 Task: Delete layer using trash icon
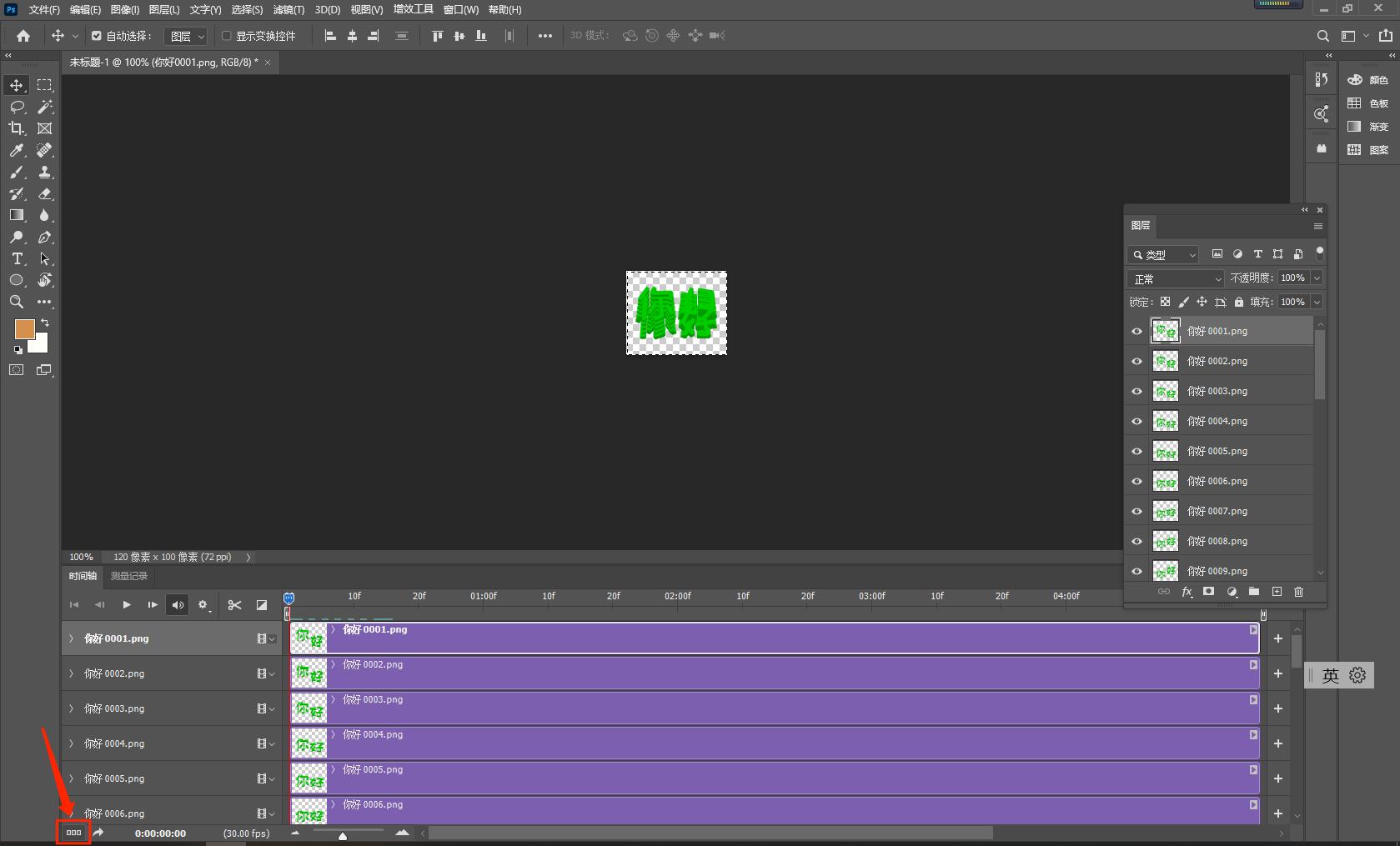coord(1298,592)
